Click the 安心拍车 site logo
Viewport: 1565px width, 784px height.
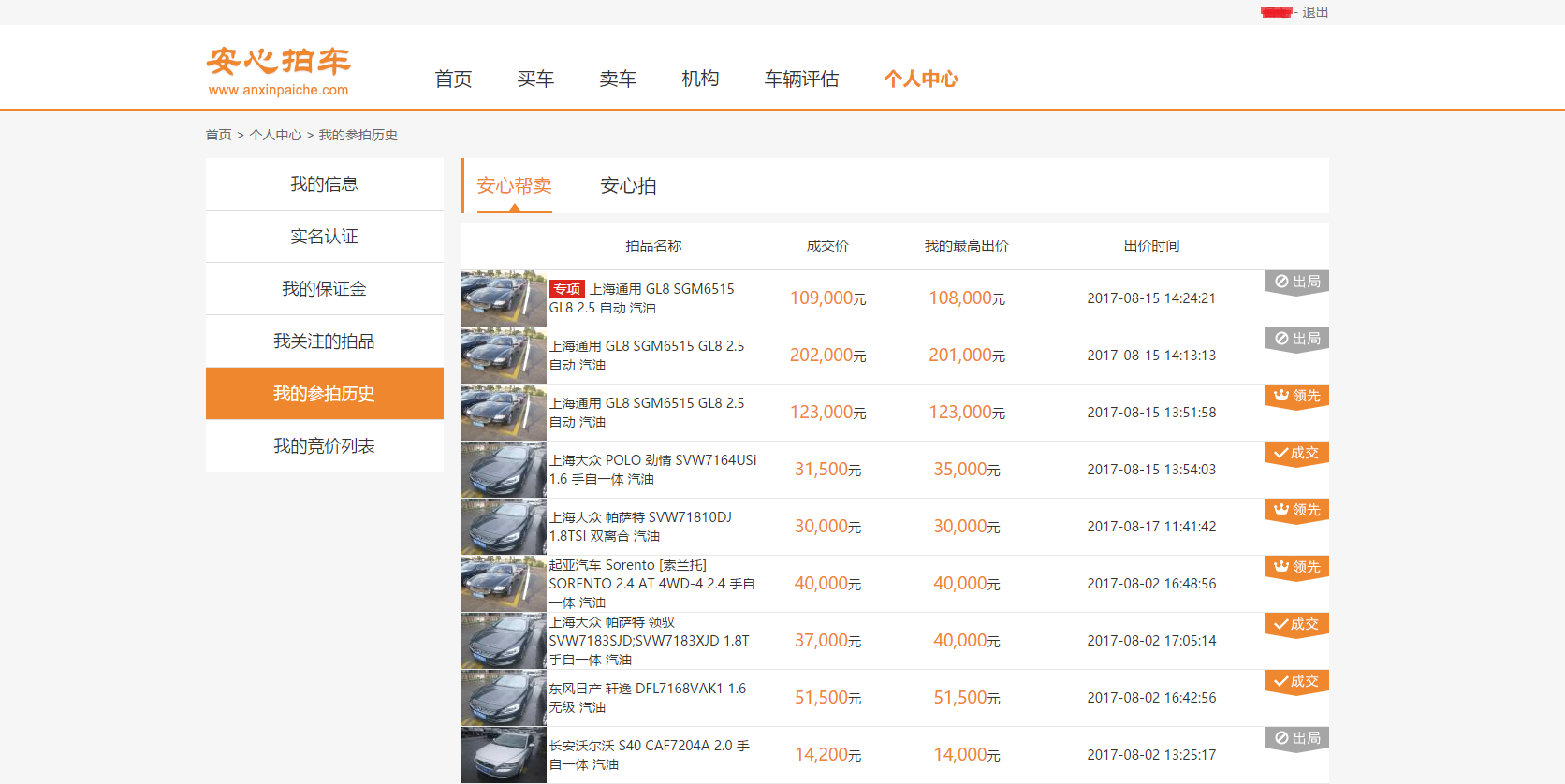pos(278,71)
